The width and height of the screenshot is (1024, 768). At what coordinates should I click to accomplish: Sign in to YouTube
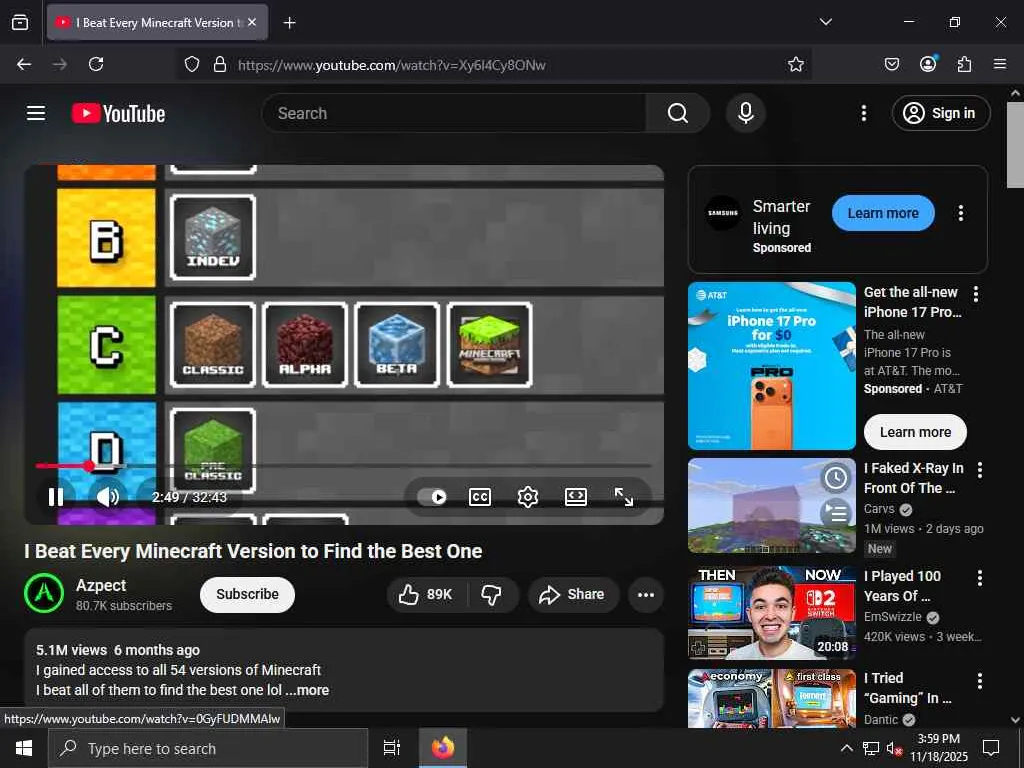click(941, 113)
